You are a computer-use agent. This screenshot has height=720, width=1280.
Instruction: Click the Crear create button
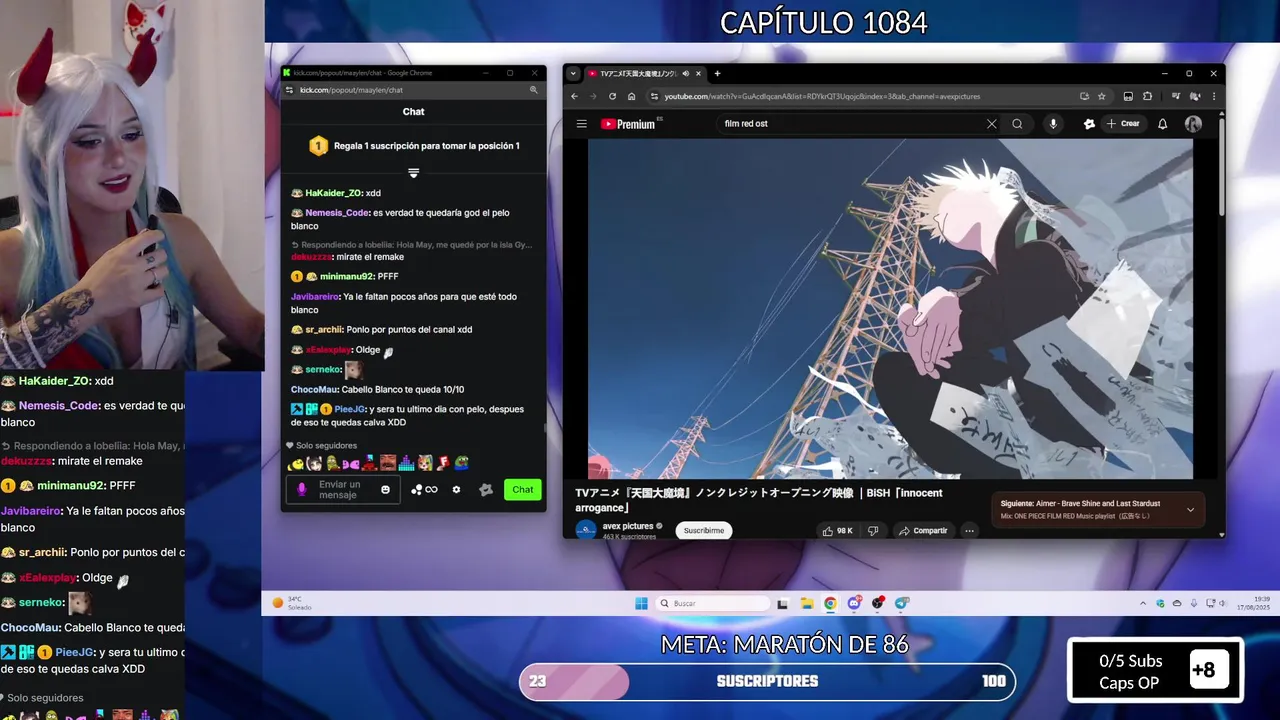click(1123, 124)
